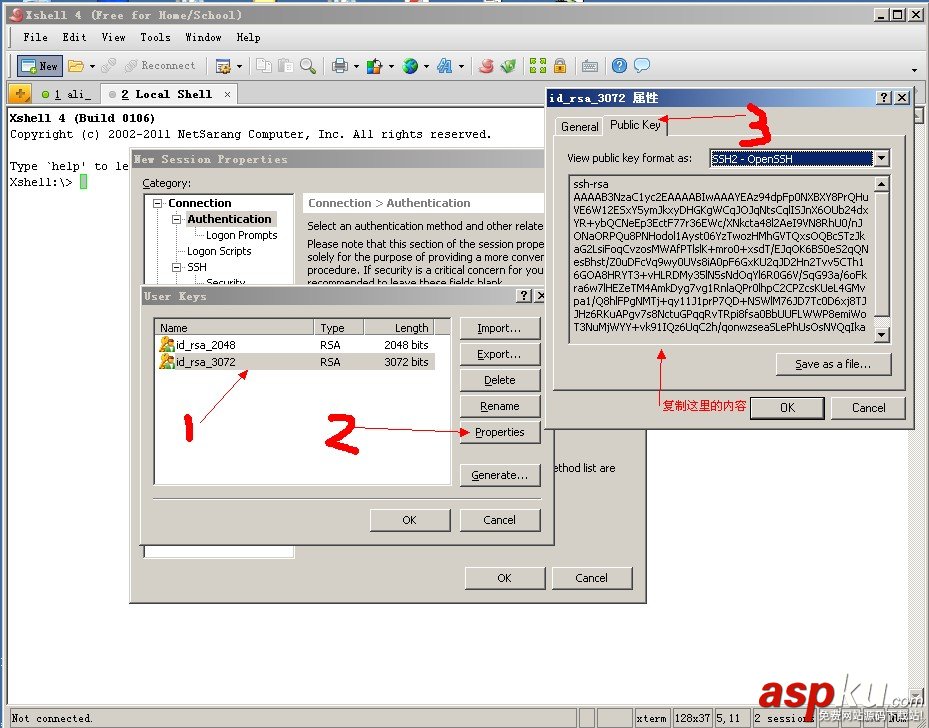
Task: Expand the Print dropdown arrow
Action: tap(356, 66)
